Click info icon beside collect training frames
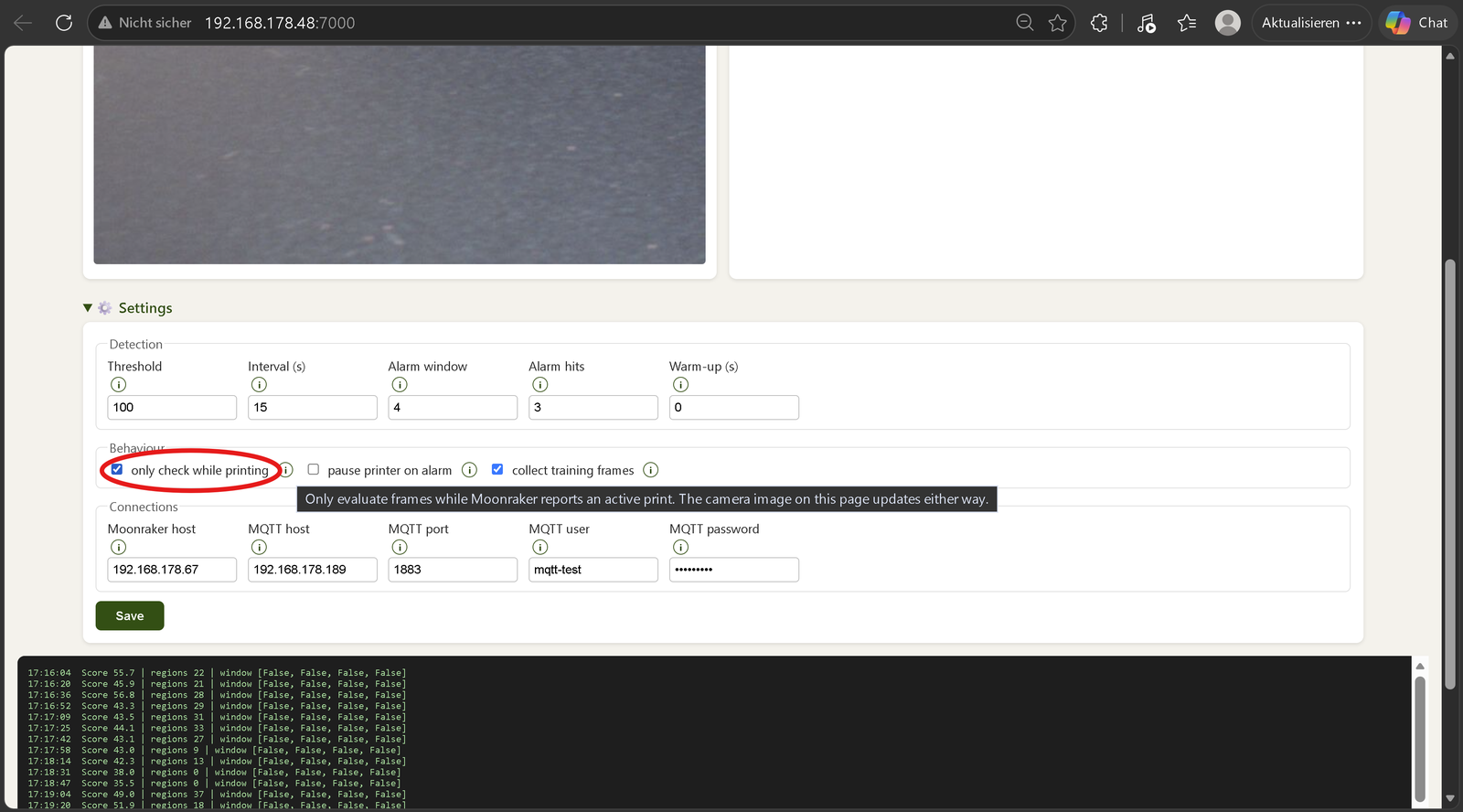 point(651,470)
